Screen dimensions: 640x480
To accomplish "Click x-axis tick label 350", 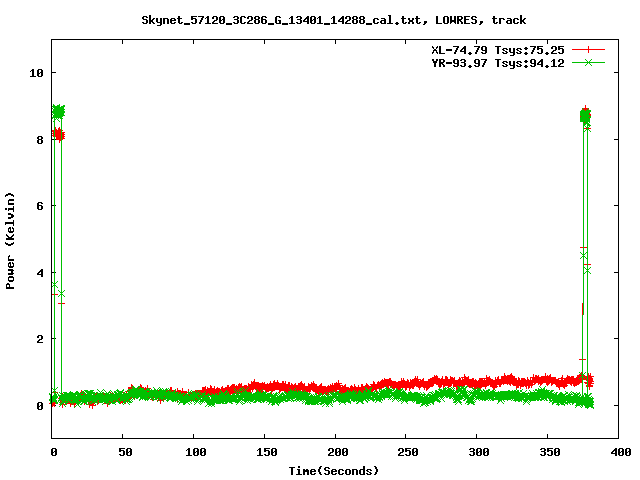I will tap(550, 452).
